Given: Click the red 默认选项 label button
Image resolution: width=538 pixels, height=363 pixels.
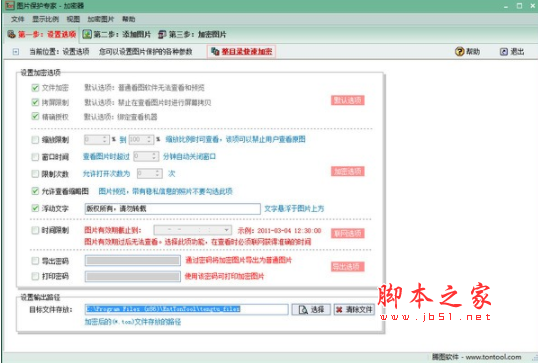Looking at the screenshot, I should click(x=348, y=101).
